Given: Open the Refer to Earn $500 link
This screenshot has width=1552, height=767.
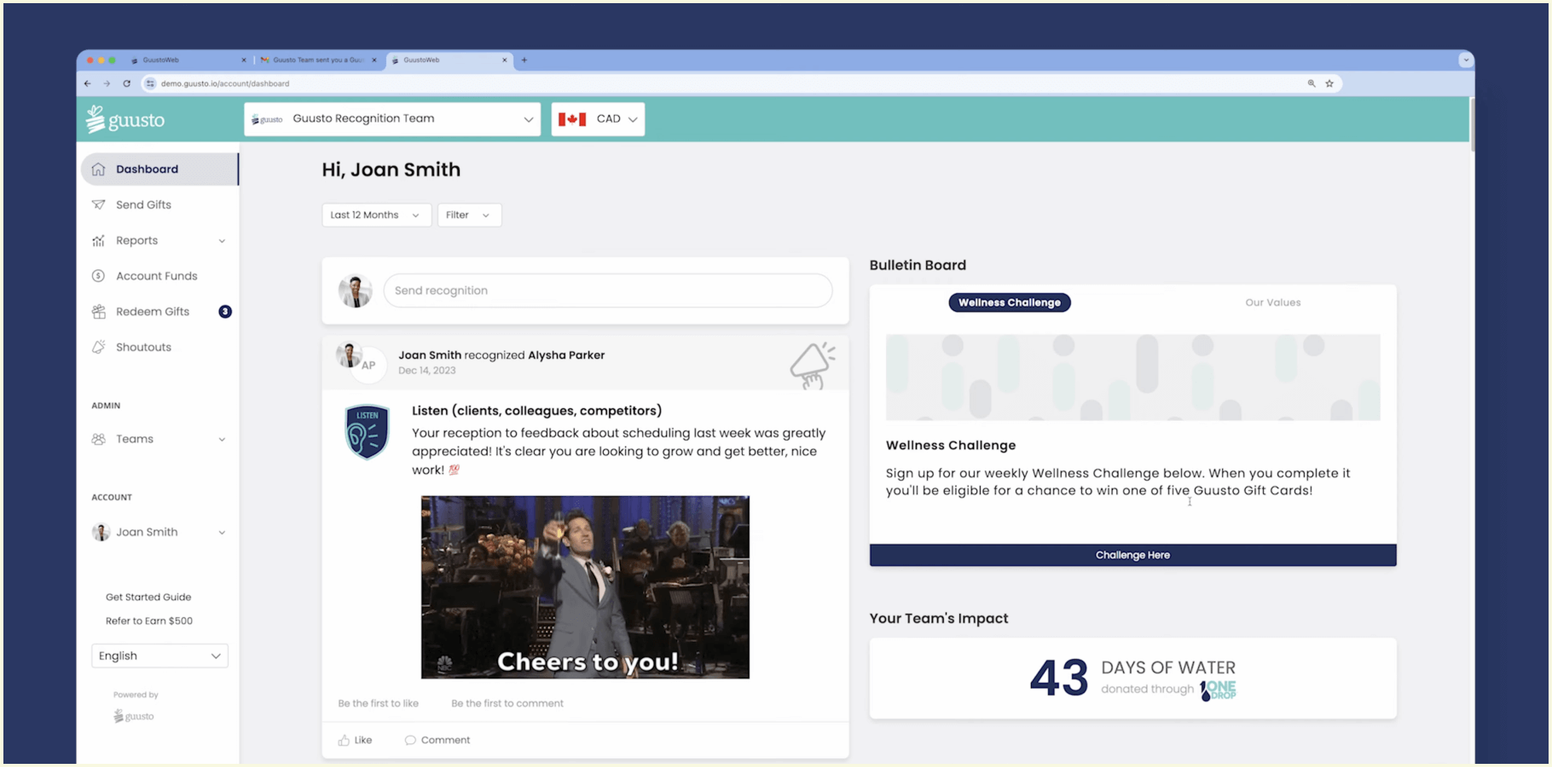Looking at the screenshot, I should pos(149,621).
